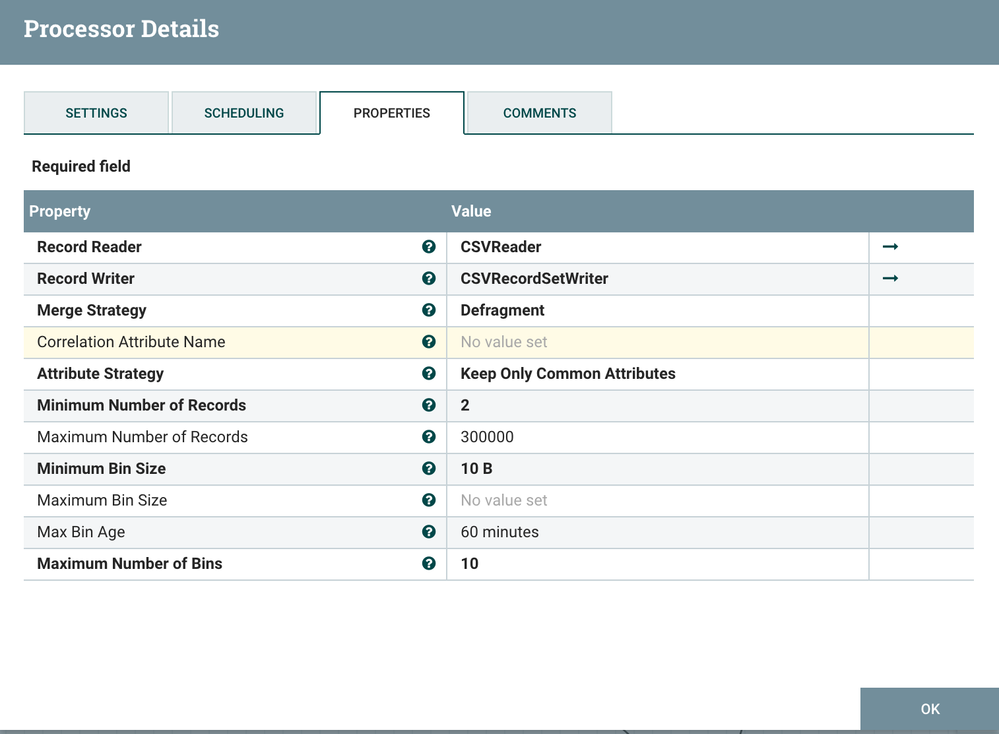Click help icon for Record Writer

click(429, 279)
